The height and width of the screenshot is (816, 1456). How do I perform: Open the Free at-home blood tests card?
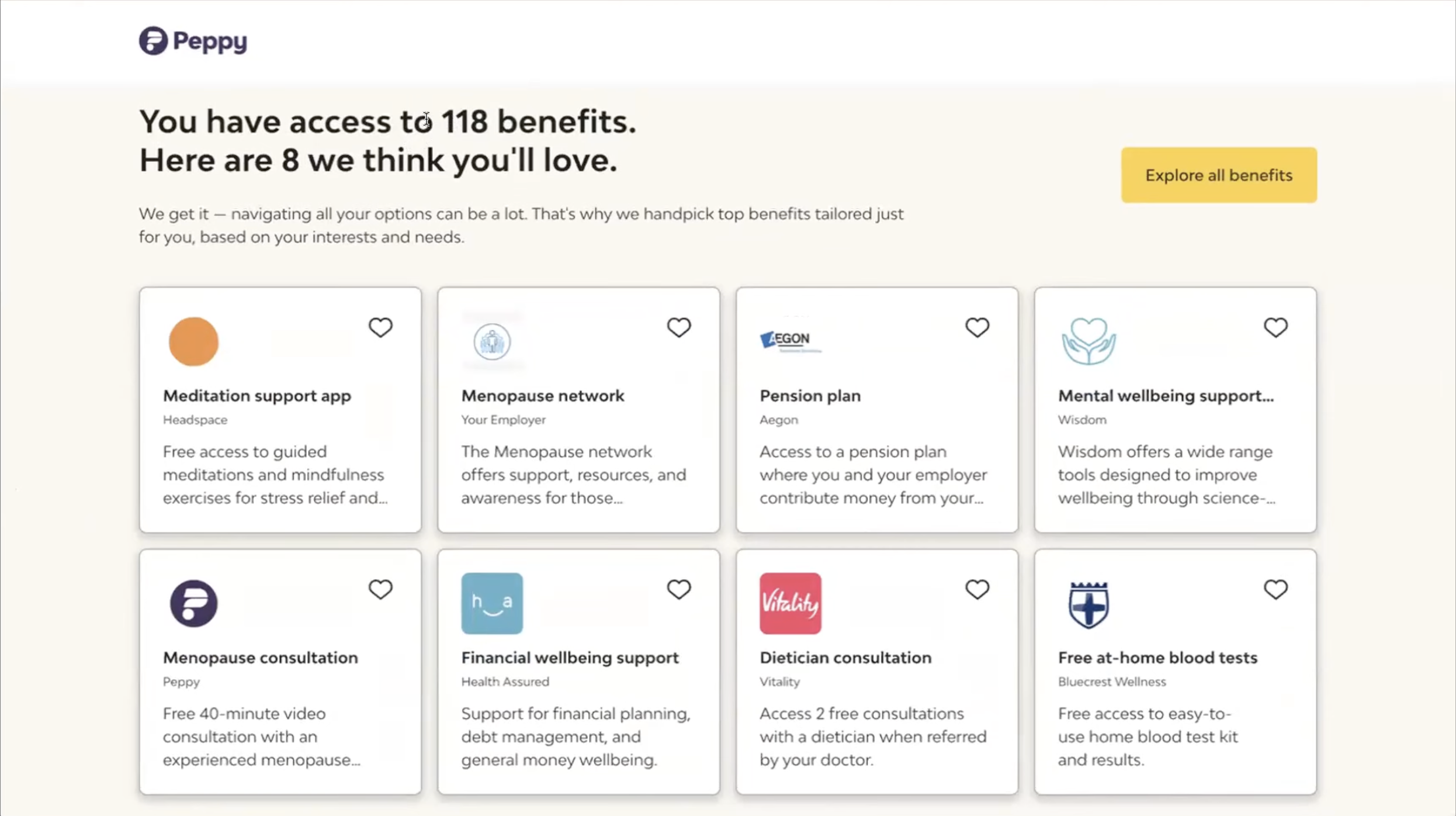[1175, 672]
